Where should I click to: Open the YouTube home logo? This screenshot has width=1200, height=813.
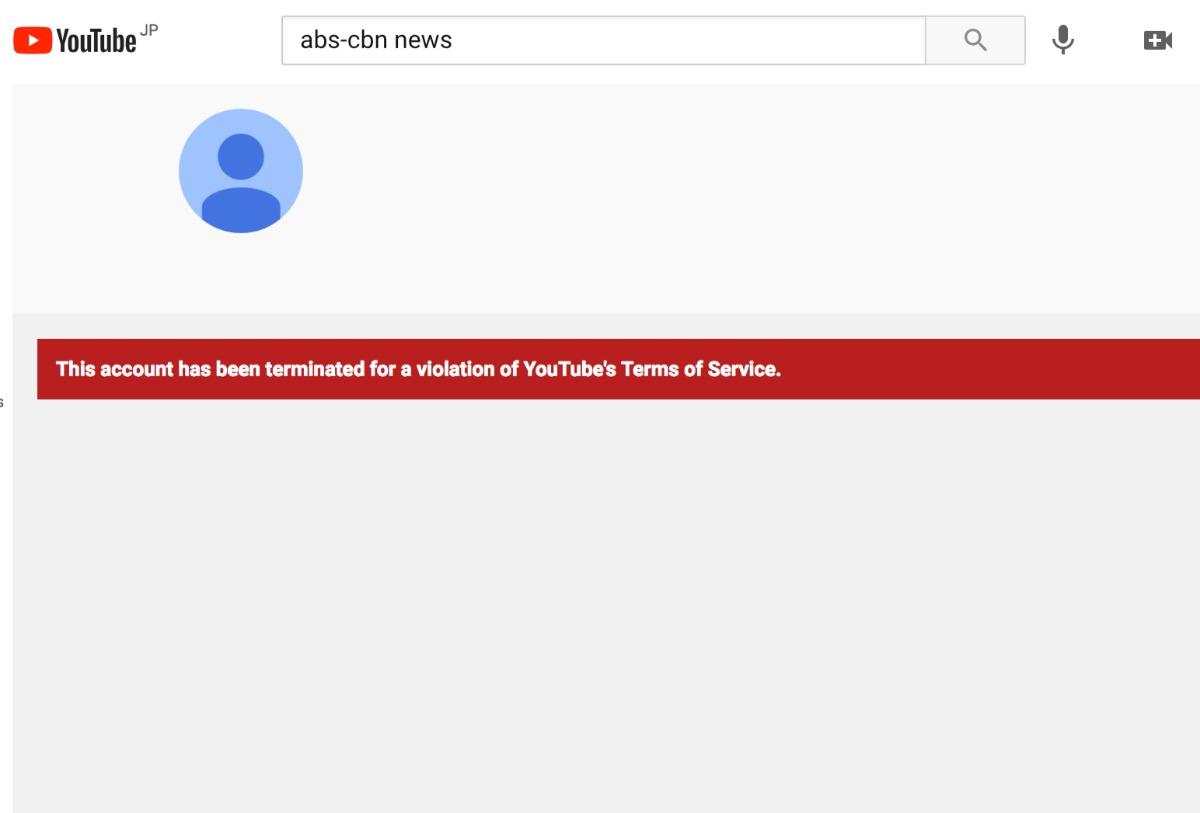[x=75, y=40]
